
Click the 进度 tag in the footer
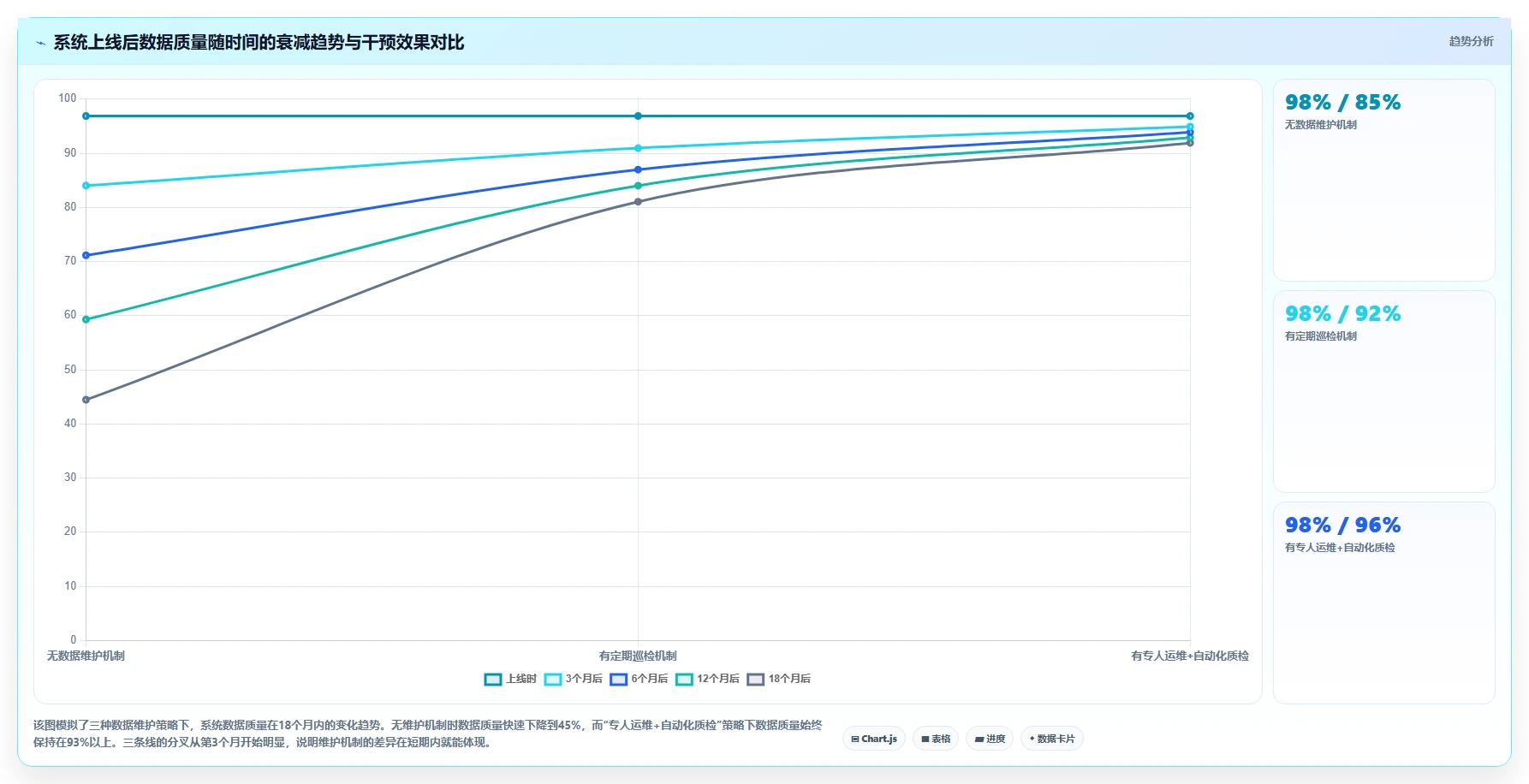(x=990, y=739)
